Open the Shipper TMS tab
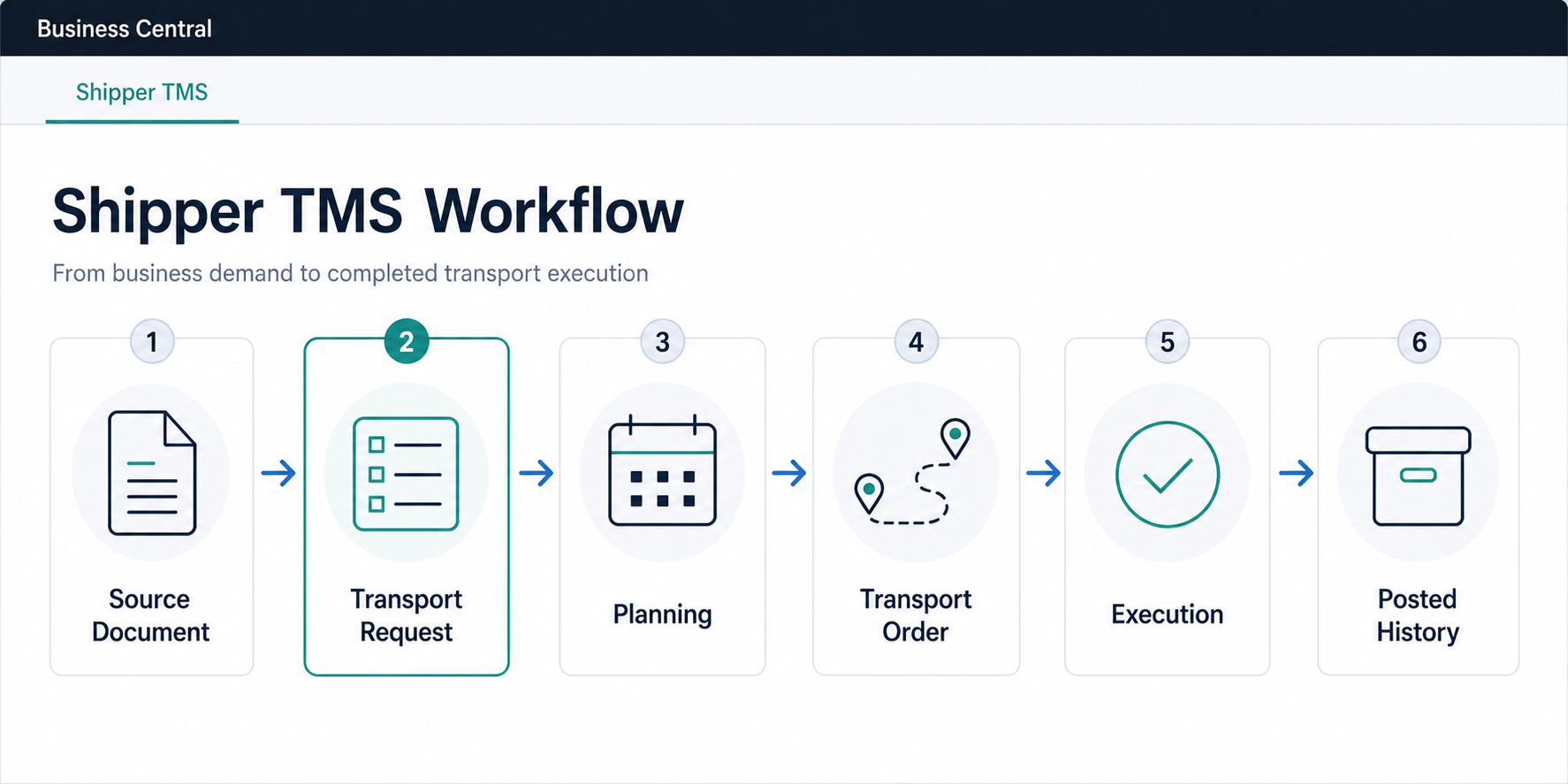Image resolution: width=1568 pixels, height=784 pixels. pyautogui.click(x=141, y=92)
